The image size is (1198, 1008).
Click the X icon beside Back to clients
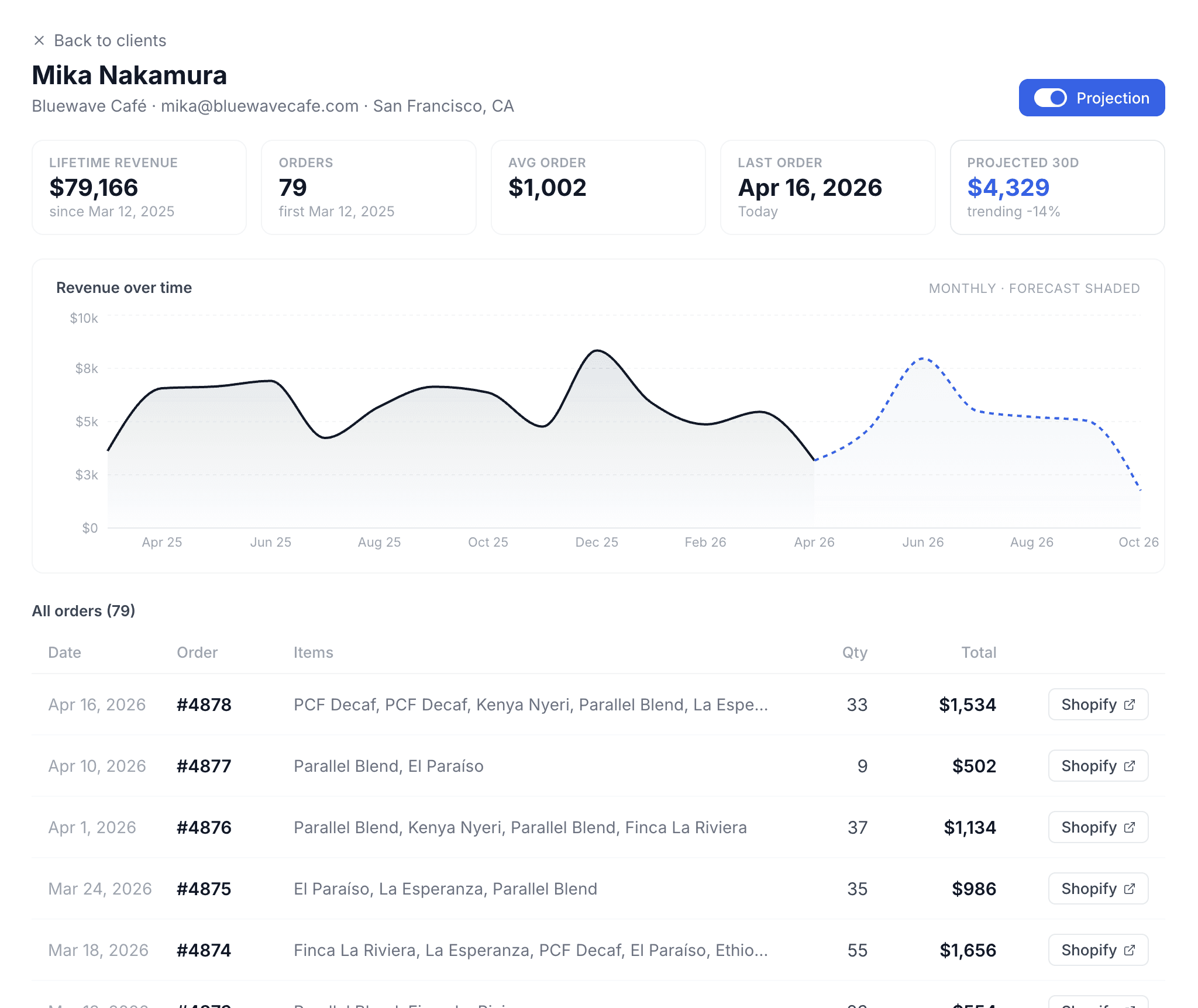(39, 40)
